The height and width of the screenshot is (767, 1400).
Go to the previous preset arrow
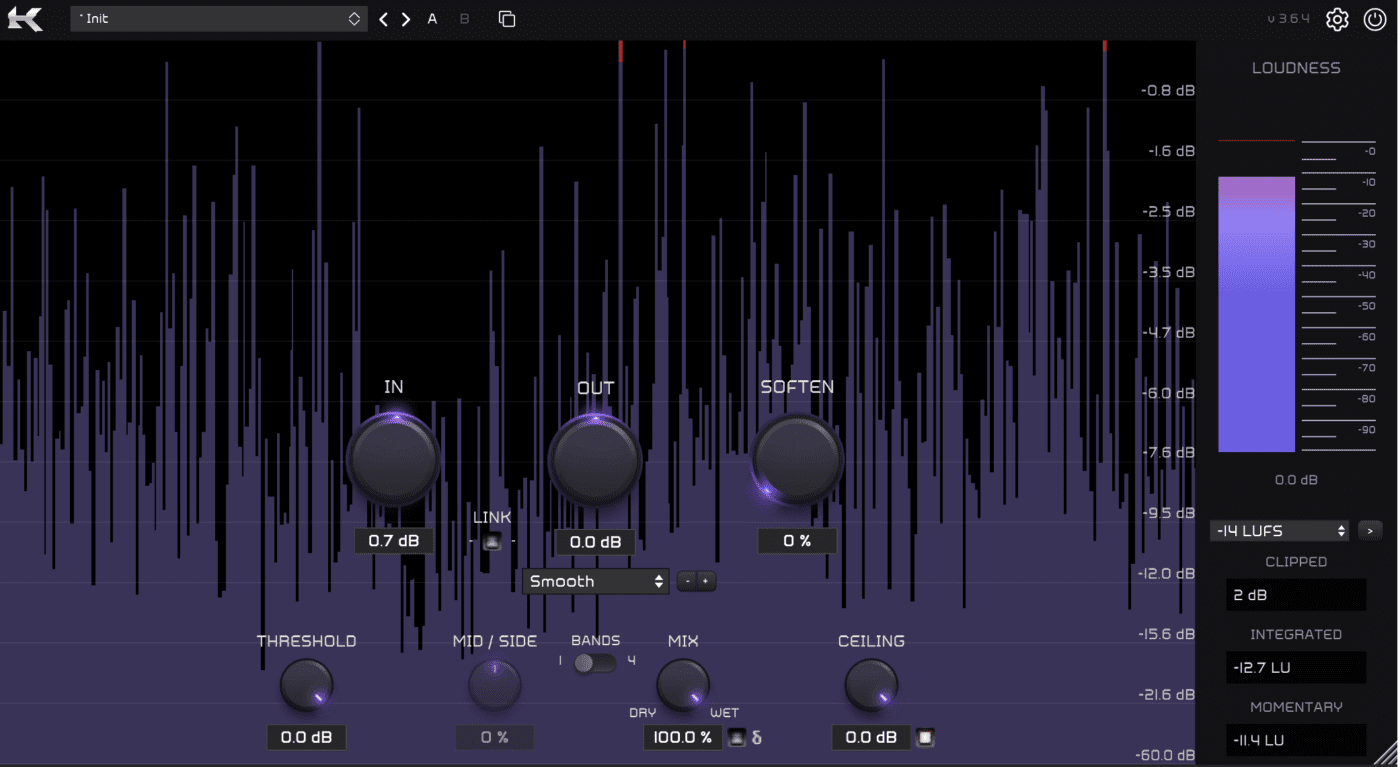point(383,19)
